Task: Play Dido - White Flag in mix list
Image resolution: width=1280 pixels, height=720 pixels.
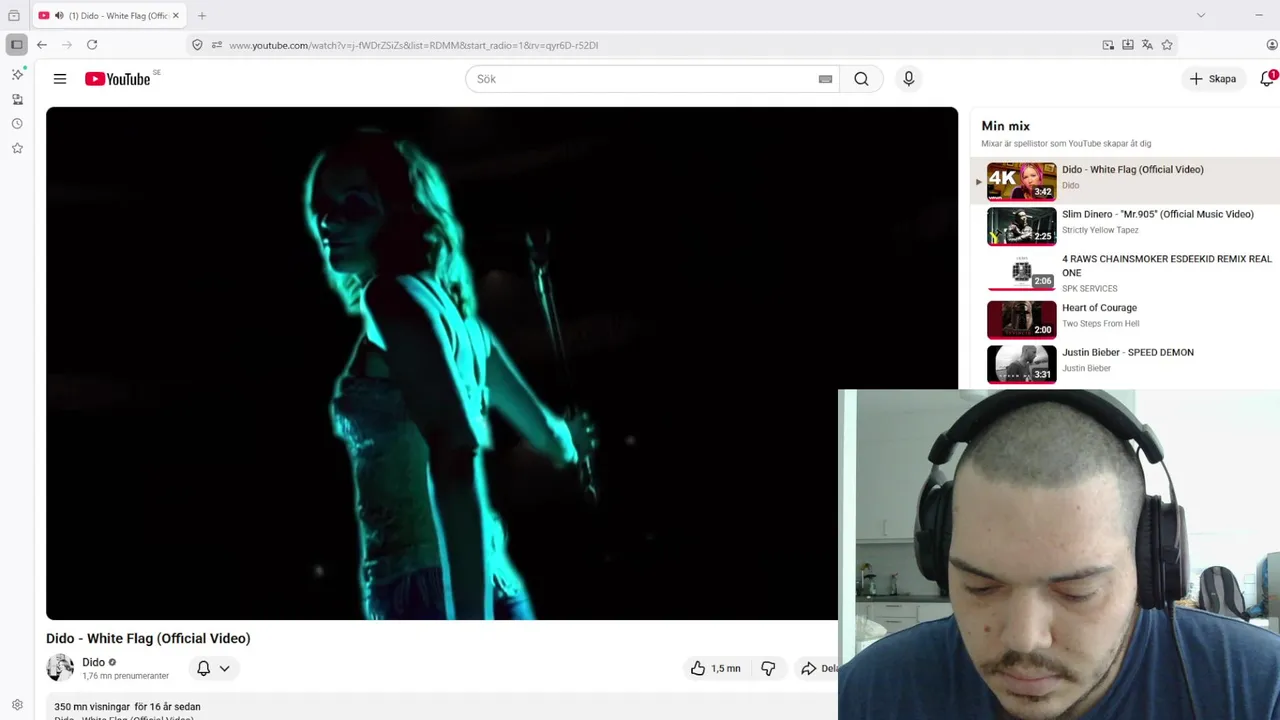Action: click(1125, 181)
